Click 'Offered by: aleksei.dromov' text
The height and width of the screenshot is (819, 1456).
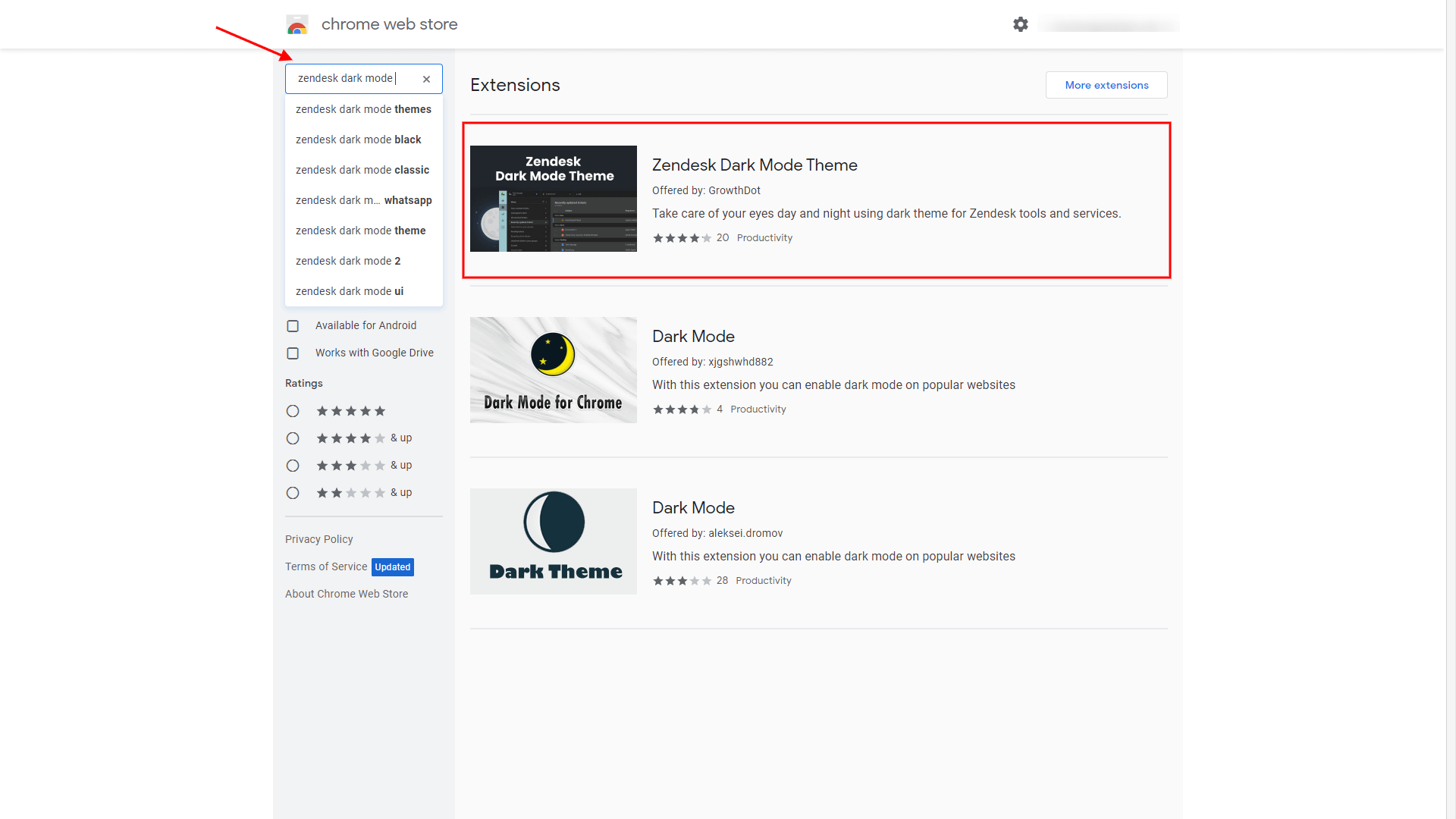point(717,533)
